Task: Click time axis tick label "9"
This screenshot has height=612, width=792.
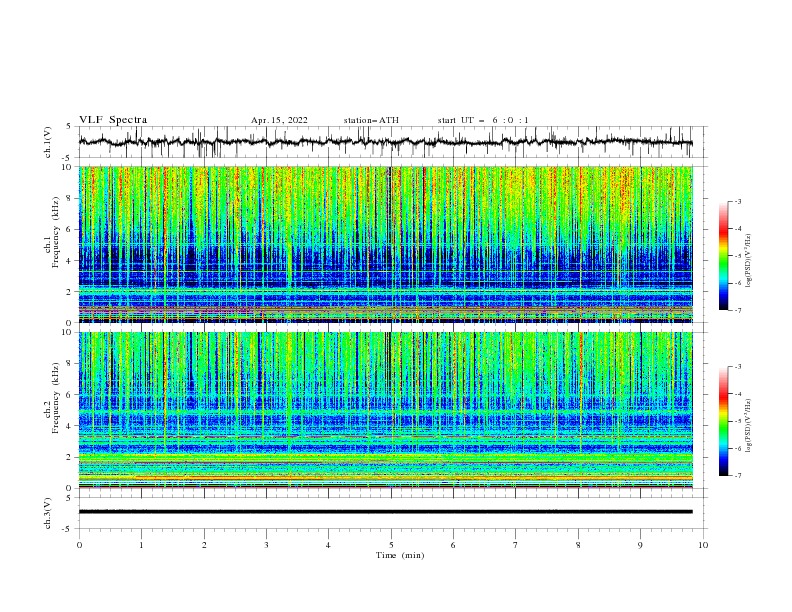Action: click(x=640, y=545)
